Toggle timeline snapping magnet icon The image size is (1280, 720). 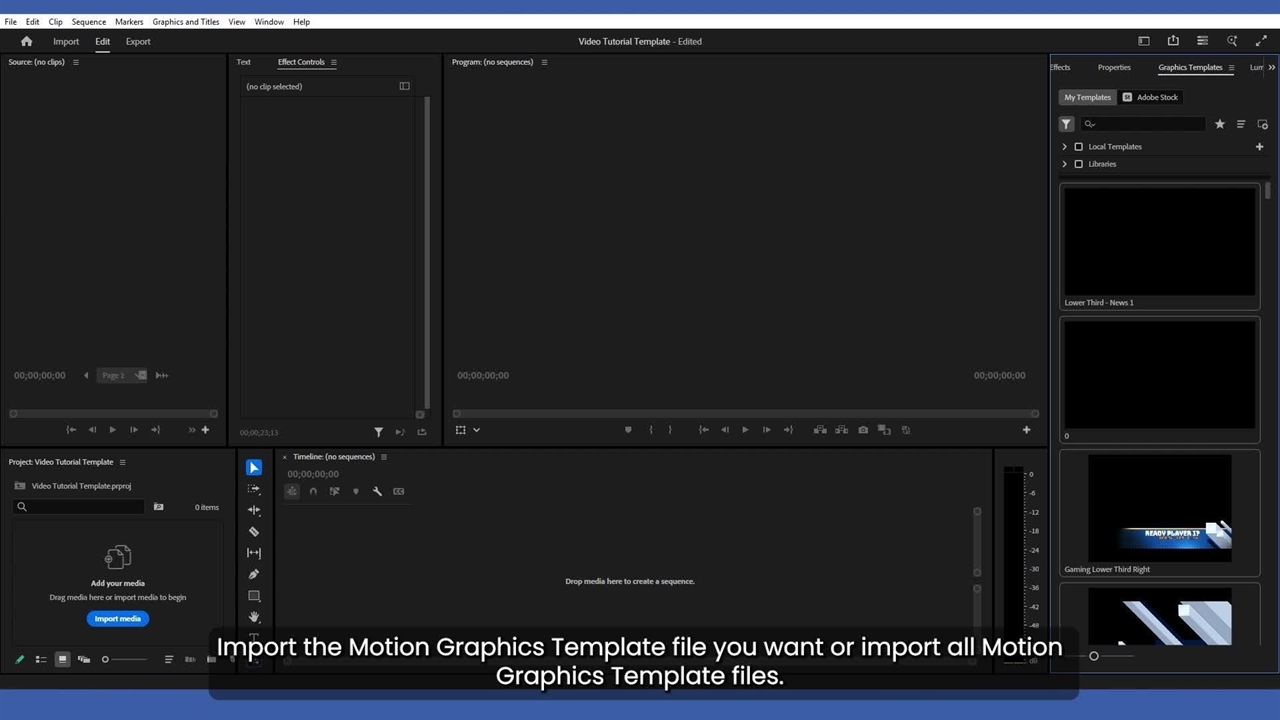313,491
